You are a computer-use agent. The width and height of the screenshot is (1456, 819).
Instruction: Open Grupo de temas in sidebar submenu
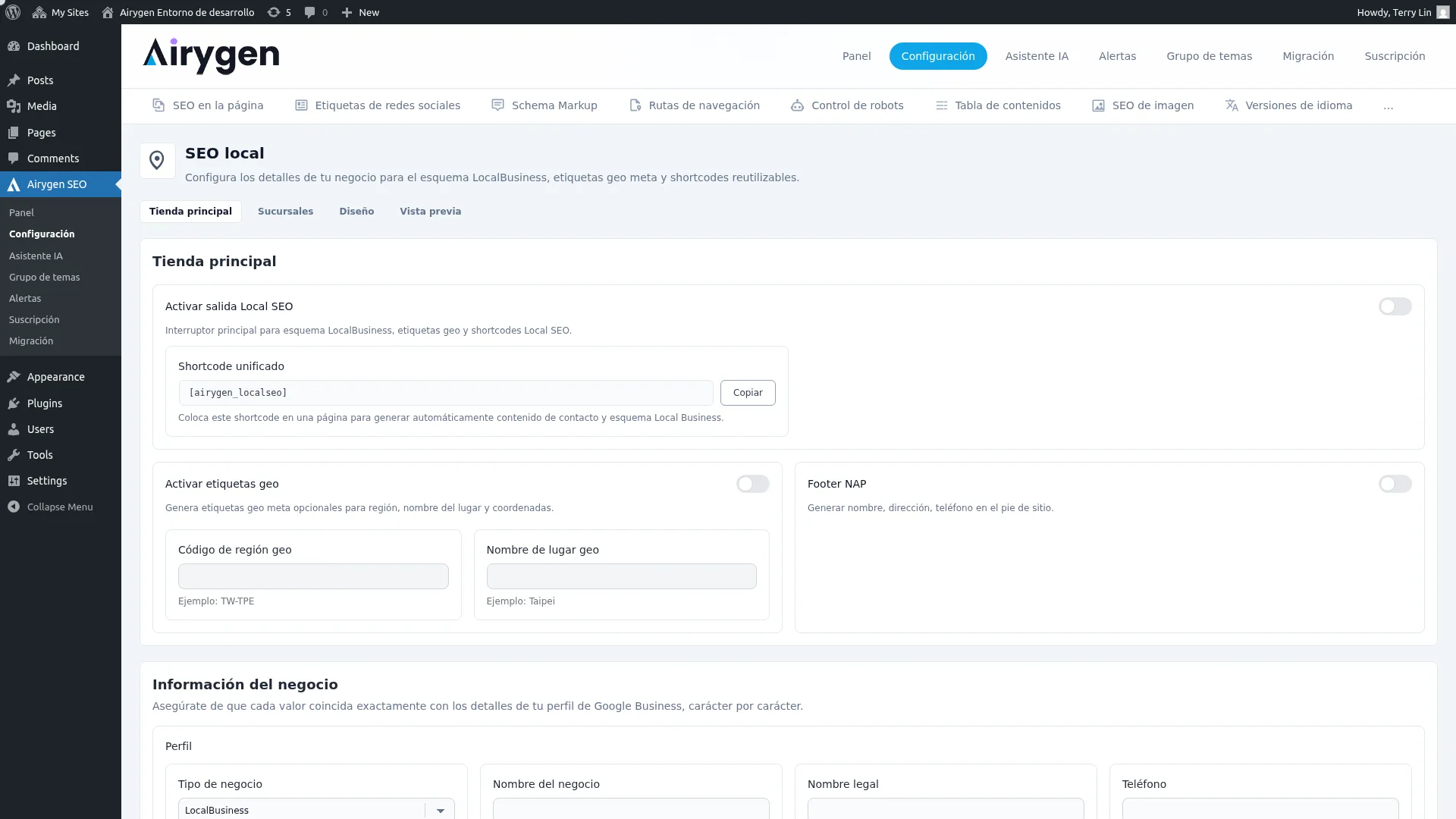44,278
